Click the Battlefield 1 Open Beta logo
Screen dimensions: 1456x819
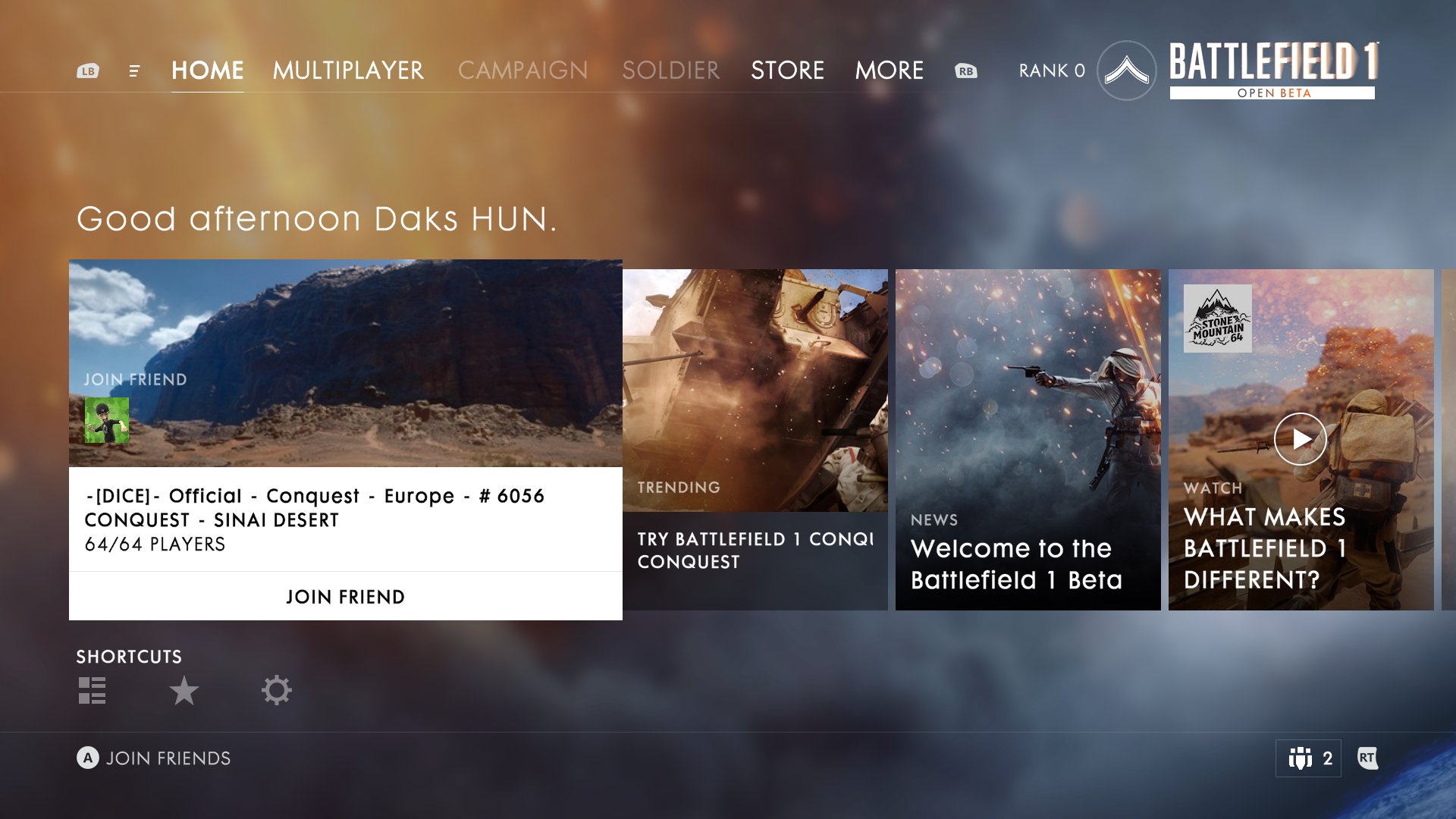click(x=1273, y=71)
